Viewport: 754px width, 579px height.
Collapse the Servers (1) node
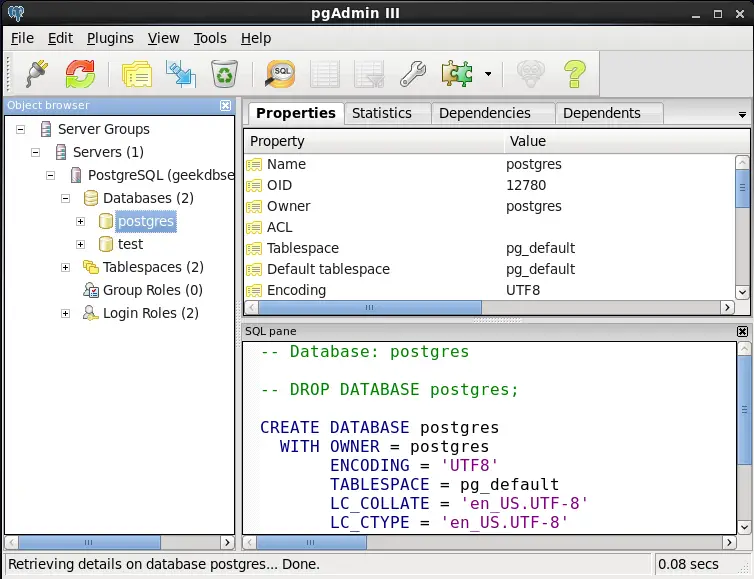point(35,152)
